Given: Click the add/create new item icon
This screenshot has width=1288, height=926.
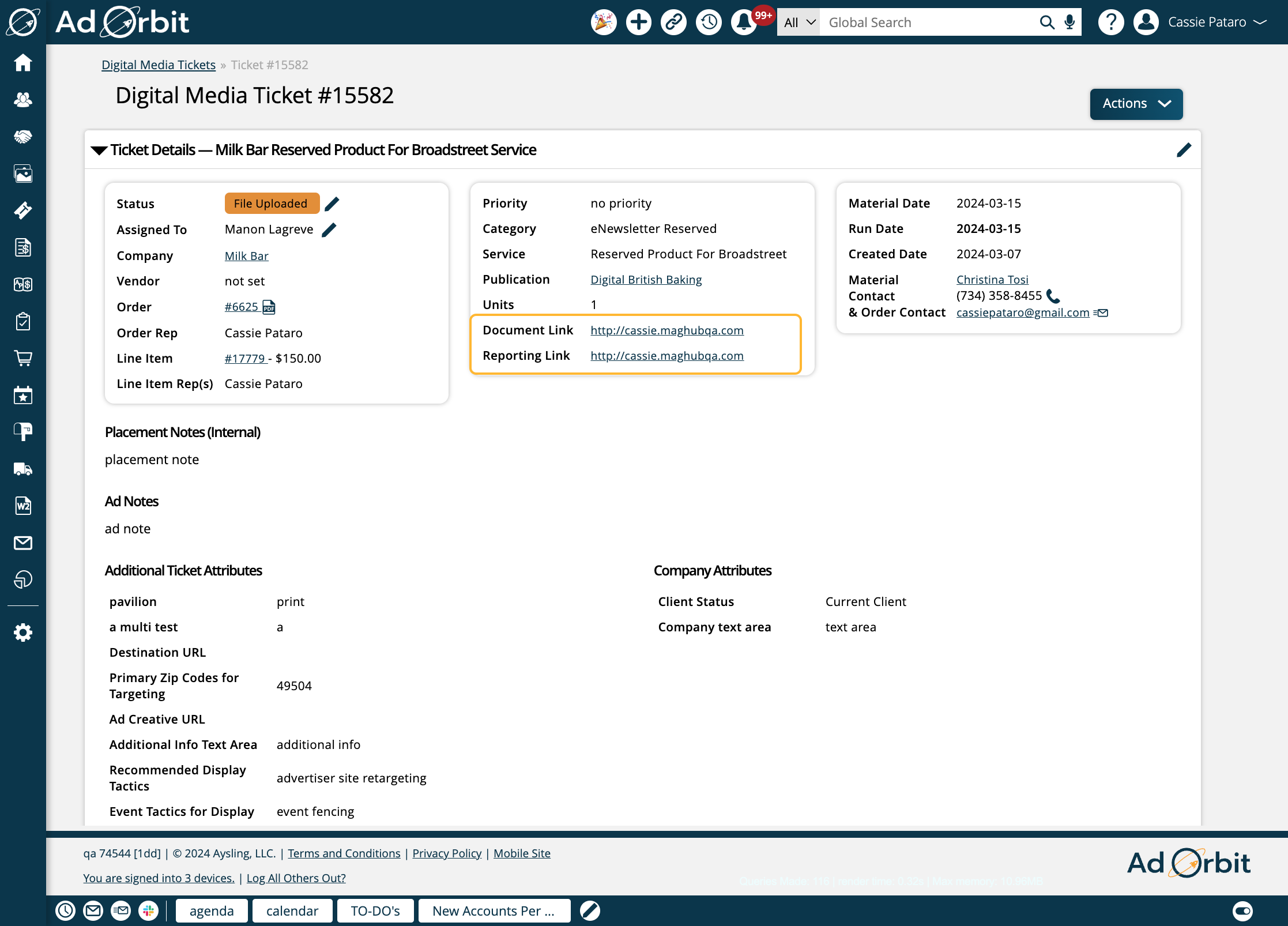Looking at the screenshot, I should click(x=639, y=21).
